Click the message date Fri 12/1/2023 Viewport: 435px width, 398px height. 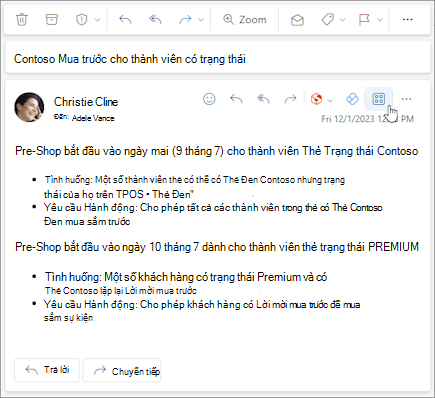click(367, 119)
